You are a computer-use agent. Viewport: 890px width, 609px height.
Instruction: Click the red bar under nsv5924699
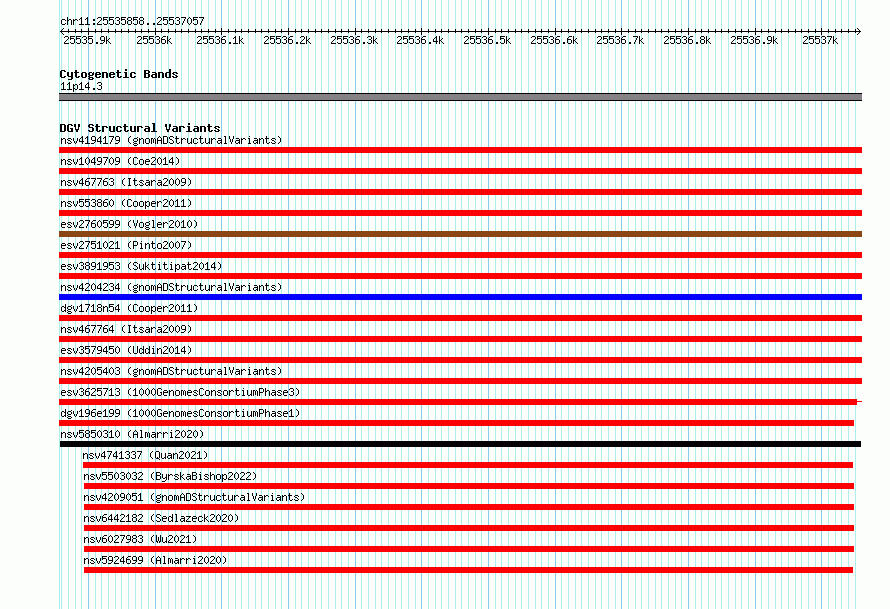(468, 570)
